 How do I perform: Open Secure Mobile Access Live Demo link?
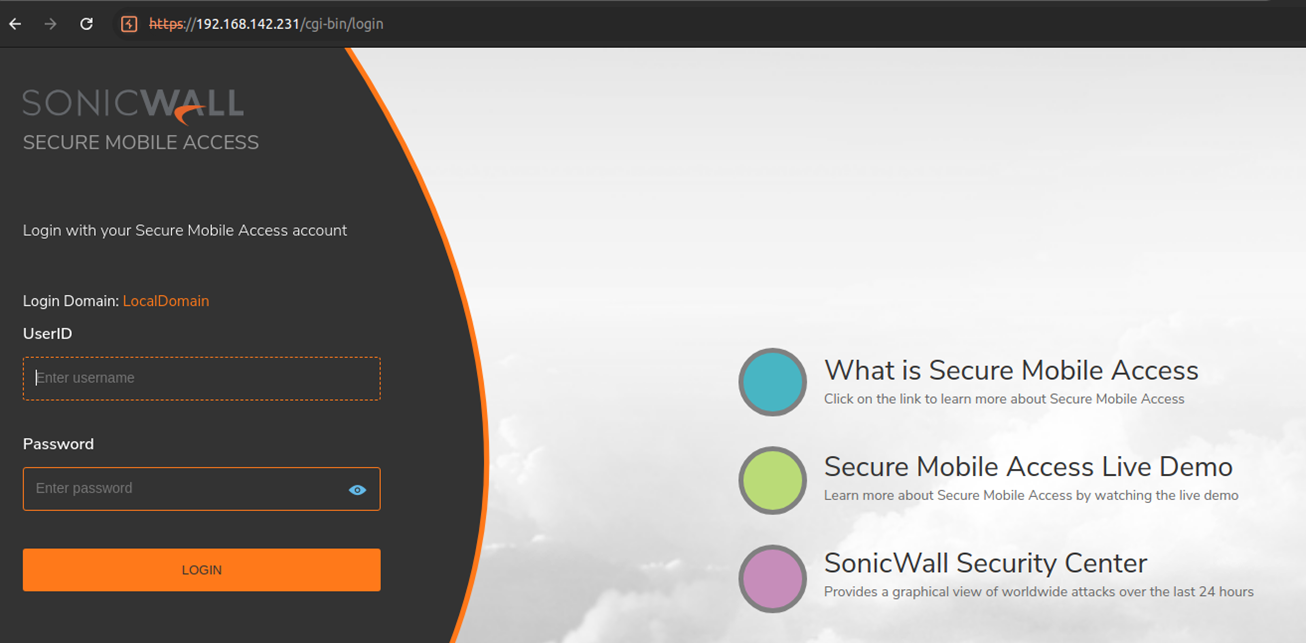(x=1028, y=467)
